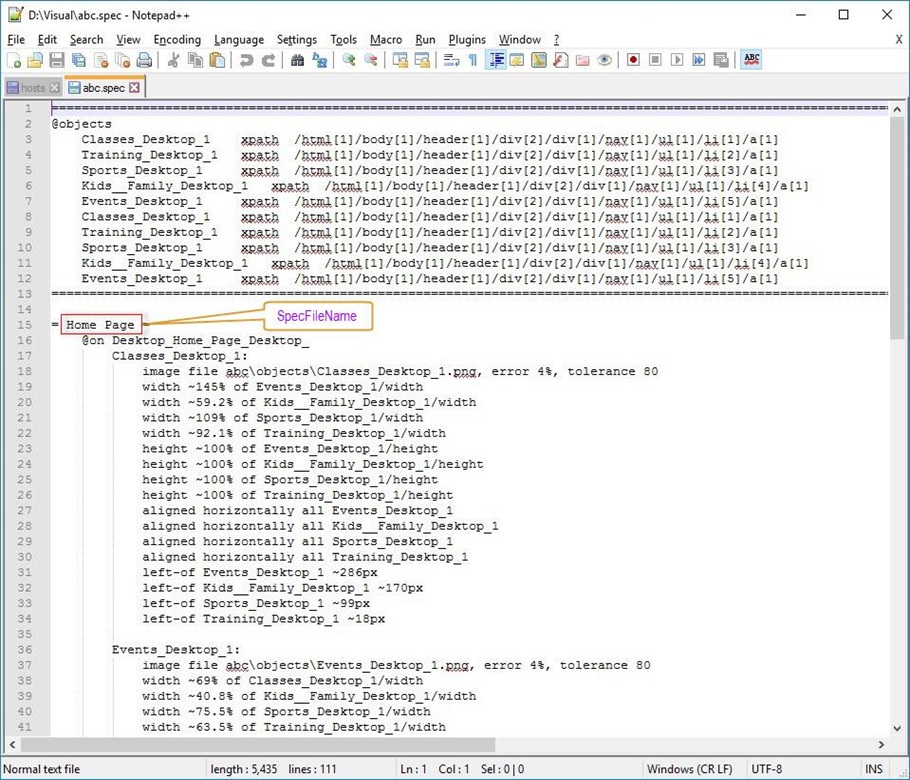Click the macro playback button

click(677, 60)
